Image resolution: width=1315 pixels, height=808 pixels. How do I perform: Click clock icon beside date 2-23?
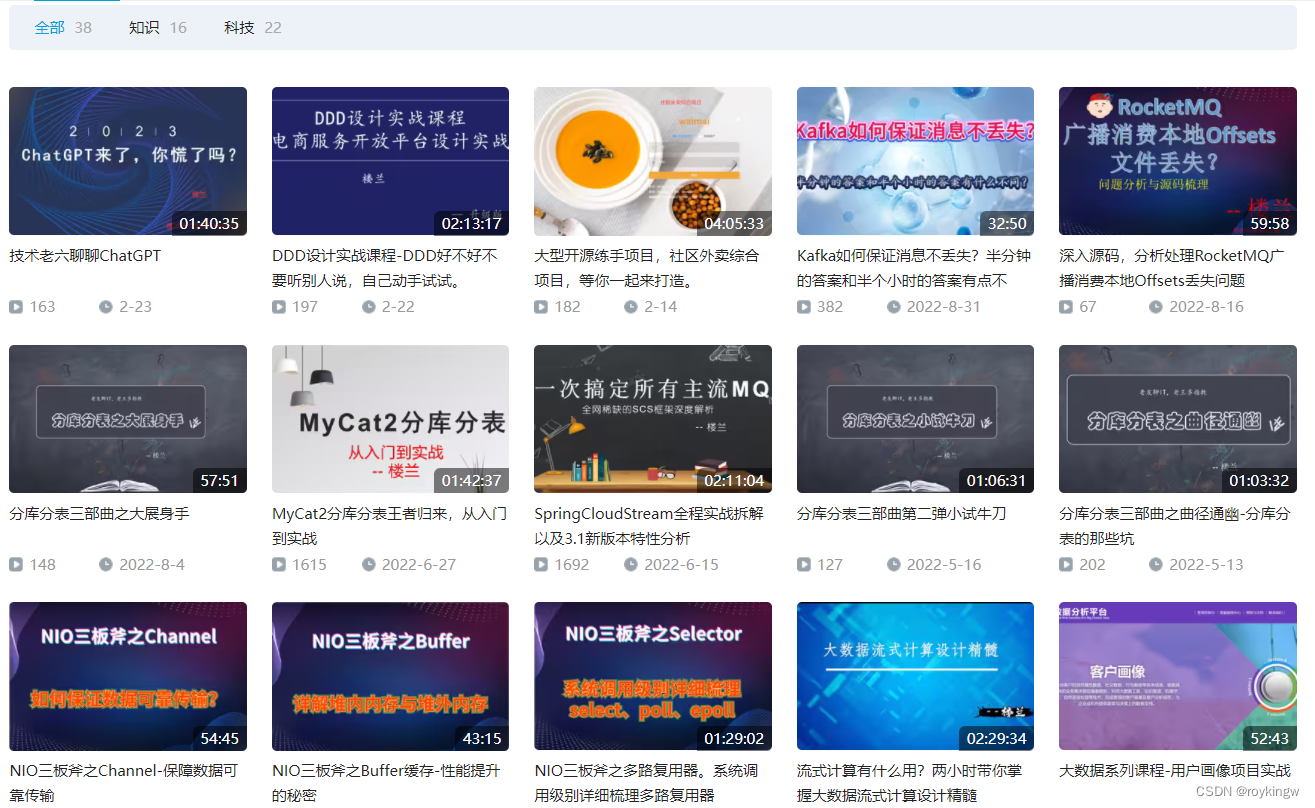106,307
